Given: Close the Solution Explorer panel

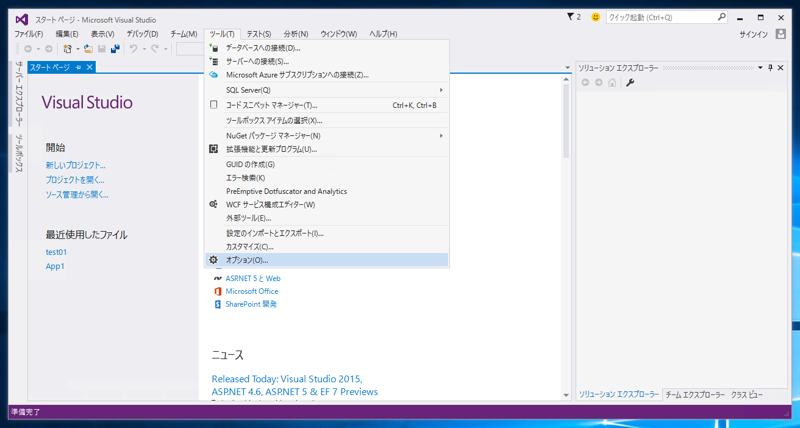Looking at the screenshot, I should [x=781, y=68].
